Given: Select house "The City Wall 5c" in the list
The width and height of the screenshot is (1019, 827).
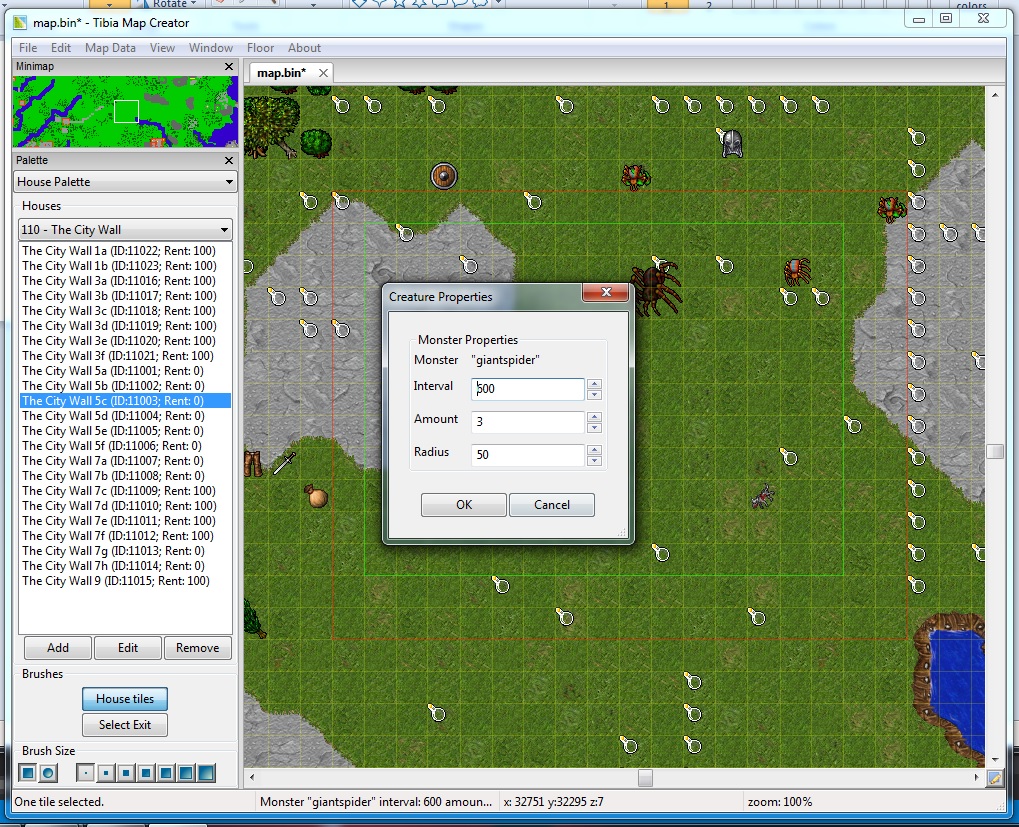Looking at the screenshot, I should [x=125, y=401].
